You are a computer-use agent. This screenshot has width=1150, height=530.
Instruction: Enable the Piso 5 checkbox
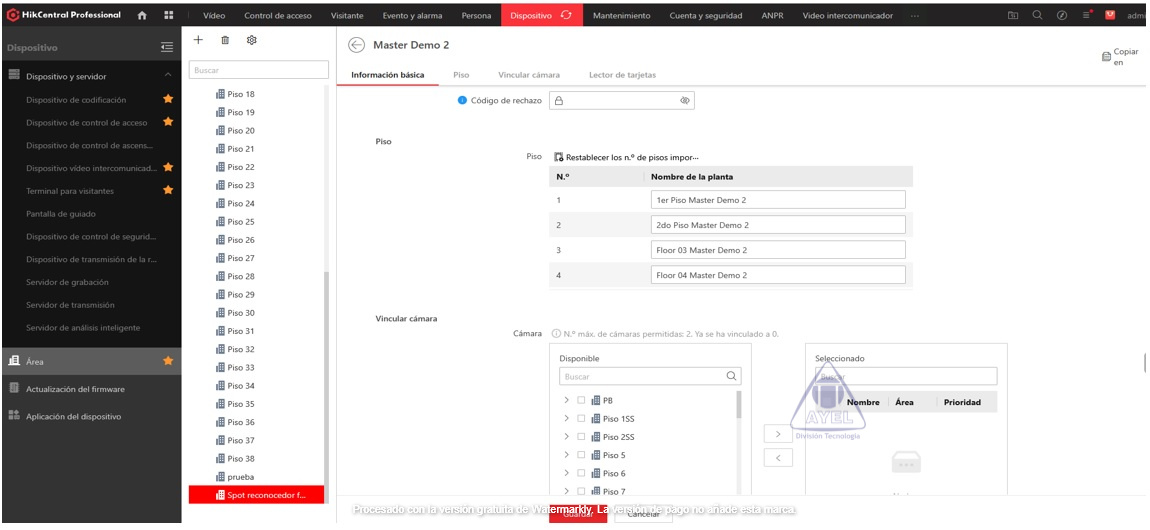pyautogui.click(x=581, y=455)
